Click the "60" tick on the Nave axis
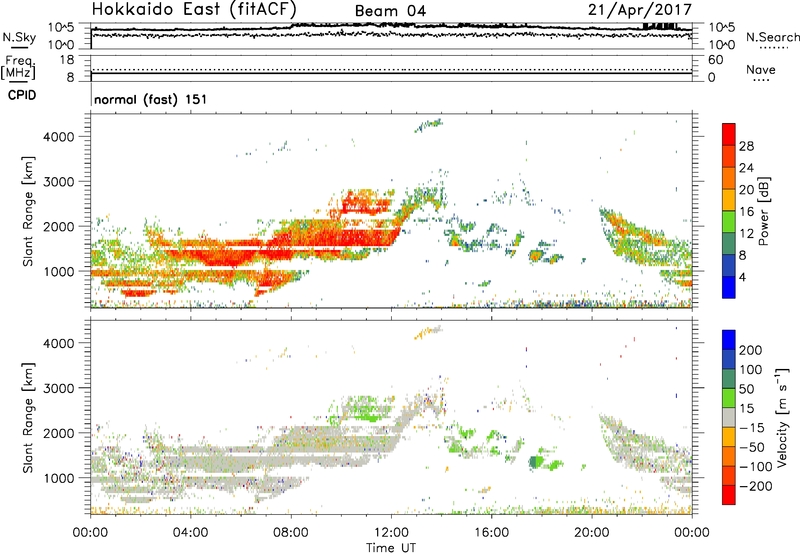The height and width of the screenshot is (554, 800). pyautogui.click(x=715, y=60)
